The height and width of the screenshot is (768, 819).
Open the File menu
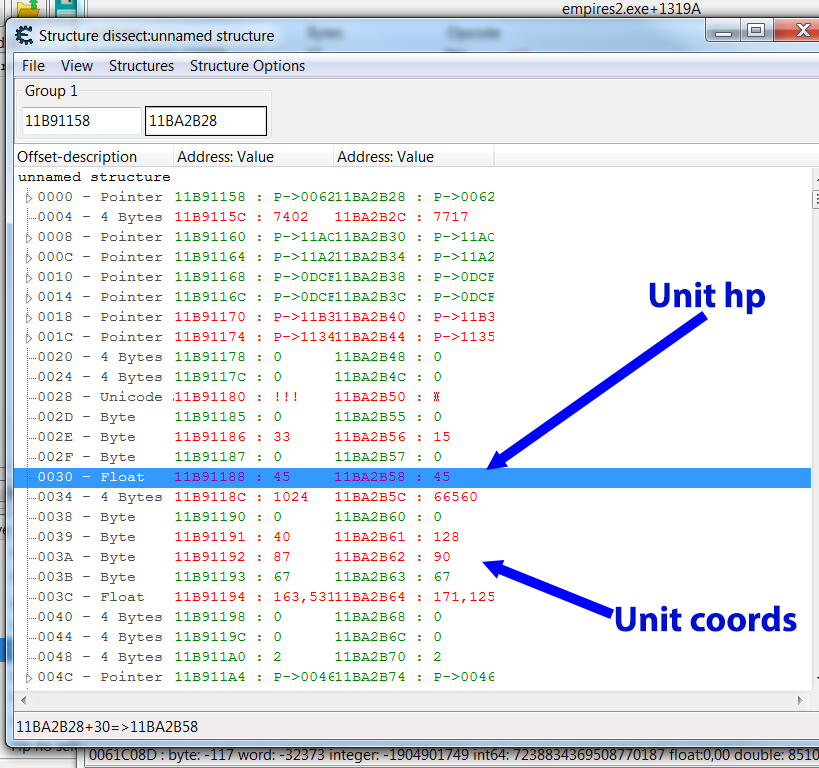coord(33,66)
